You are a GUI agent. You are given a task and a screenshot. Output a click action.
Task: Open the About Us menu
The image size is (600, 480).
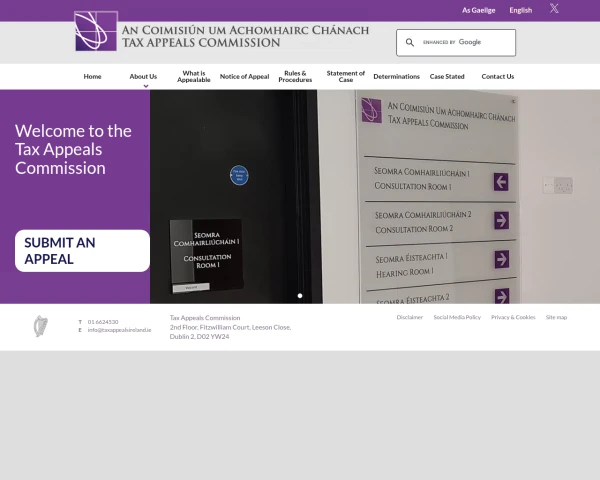click(x=143, y=76)
